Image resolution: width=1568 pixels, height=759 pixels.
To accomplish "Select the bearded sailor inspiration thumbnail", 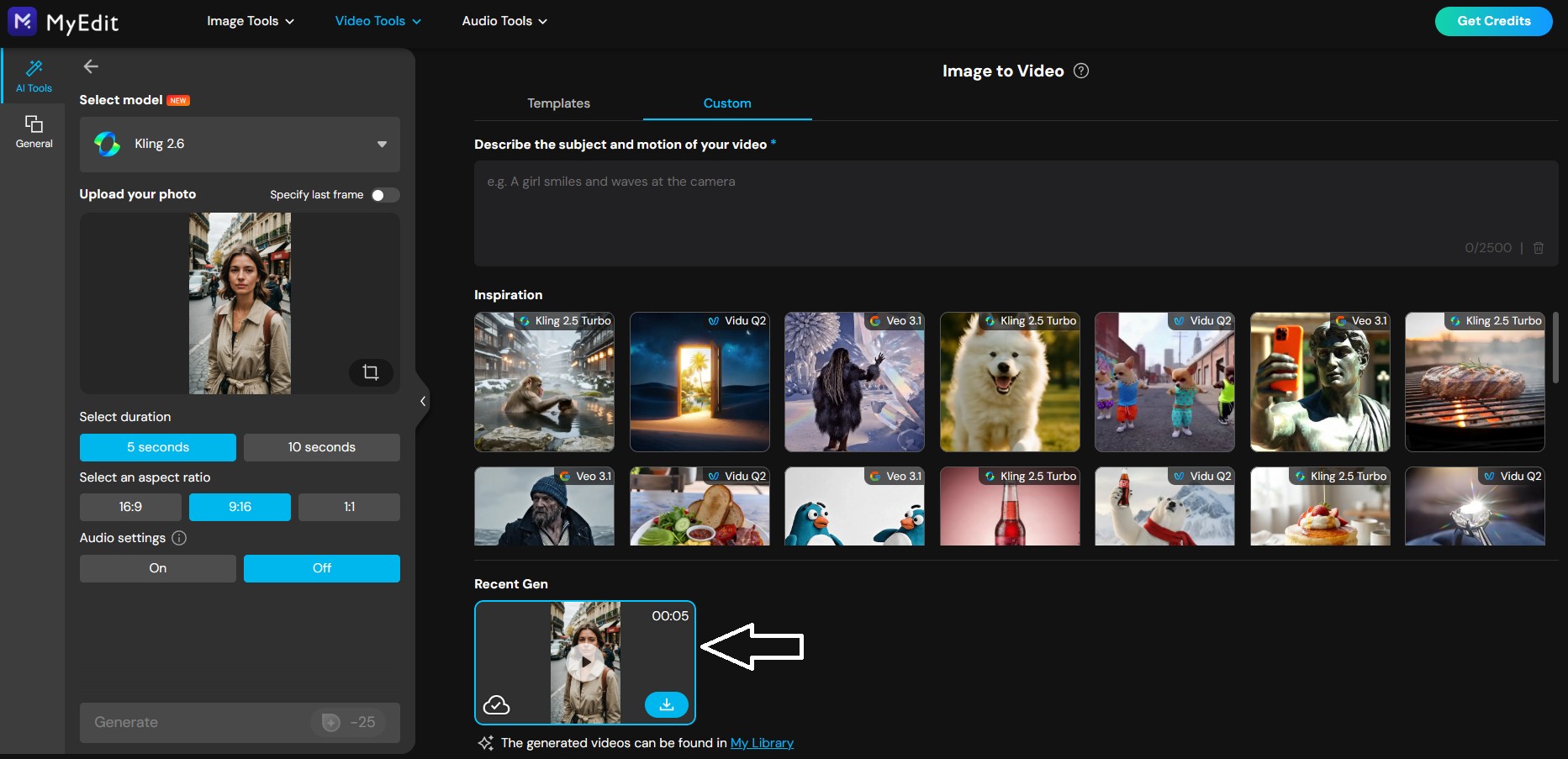I will click(x=544, y=507).
